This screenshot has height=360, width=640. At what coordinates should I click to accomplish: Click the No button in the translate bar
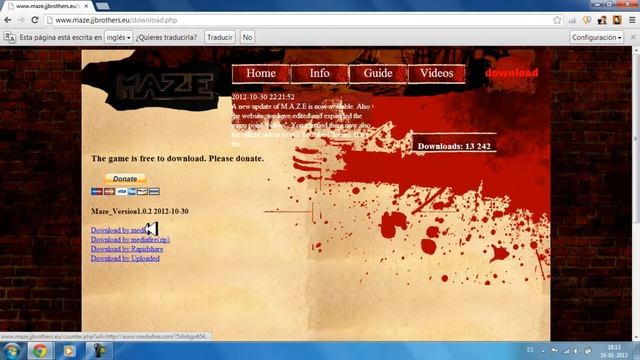coord(247,37)
